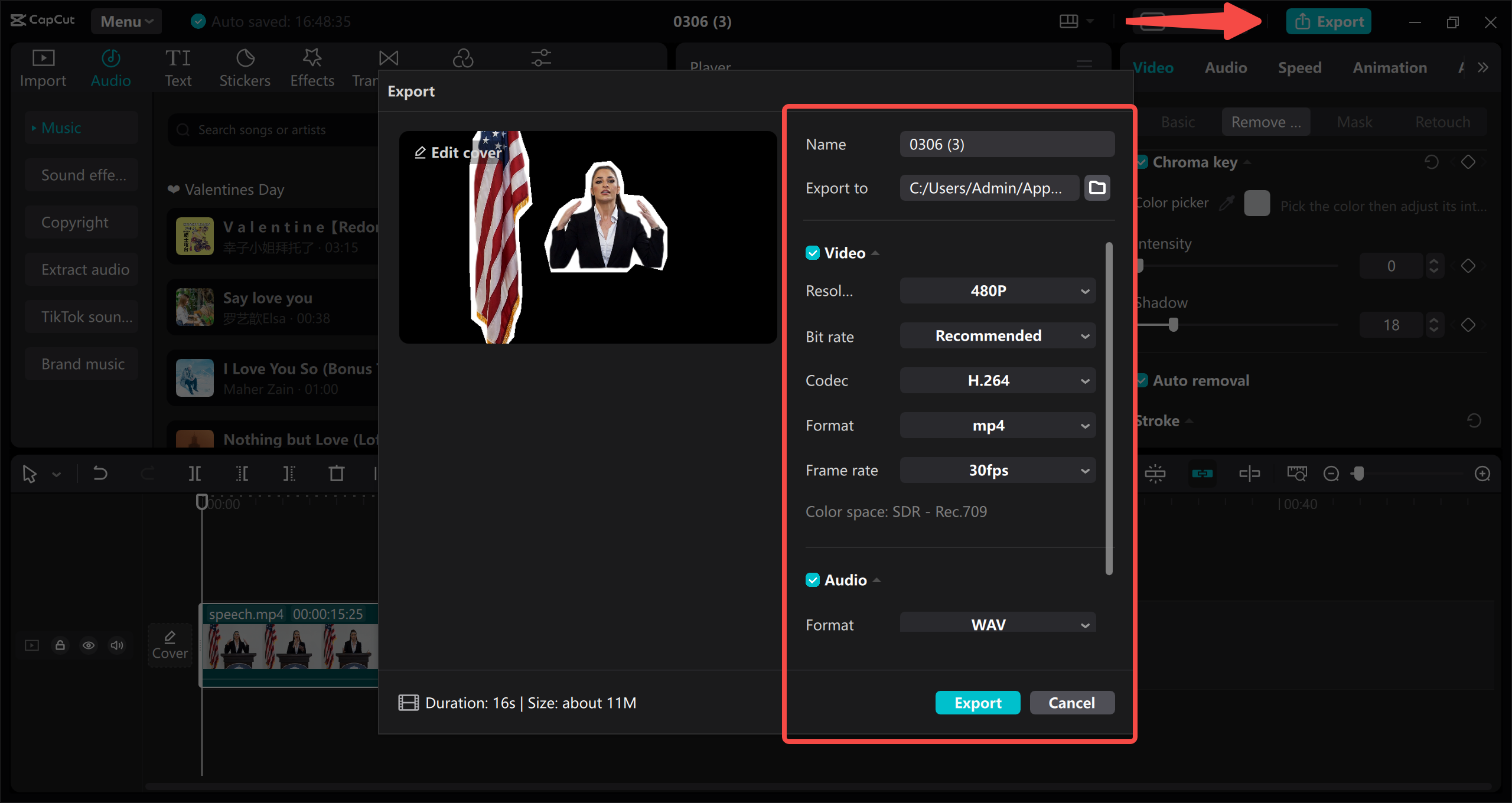This screenshot has width=1512, height=803.
Task: Undo the last edit
Action: click(x=100, y=473)
